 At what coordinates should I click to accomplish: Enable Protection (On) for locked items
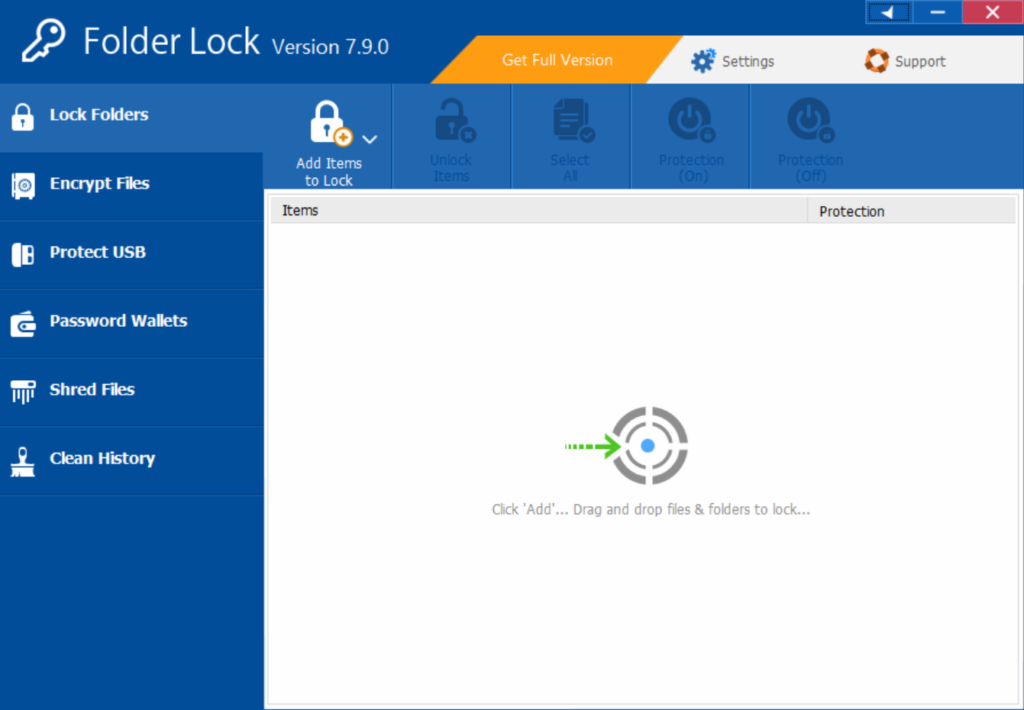click(x=690, y=137)
